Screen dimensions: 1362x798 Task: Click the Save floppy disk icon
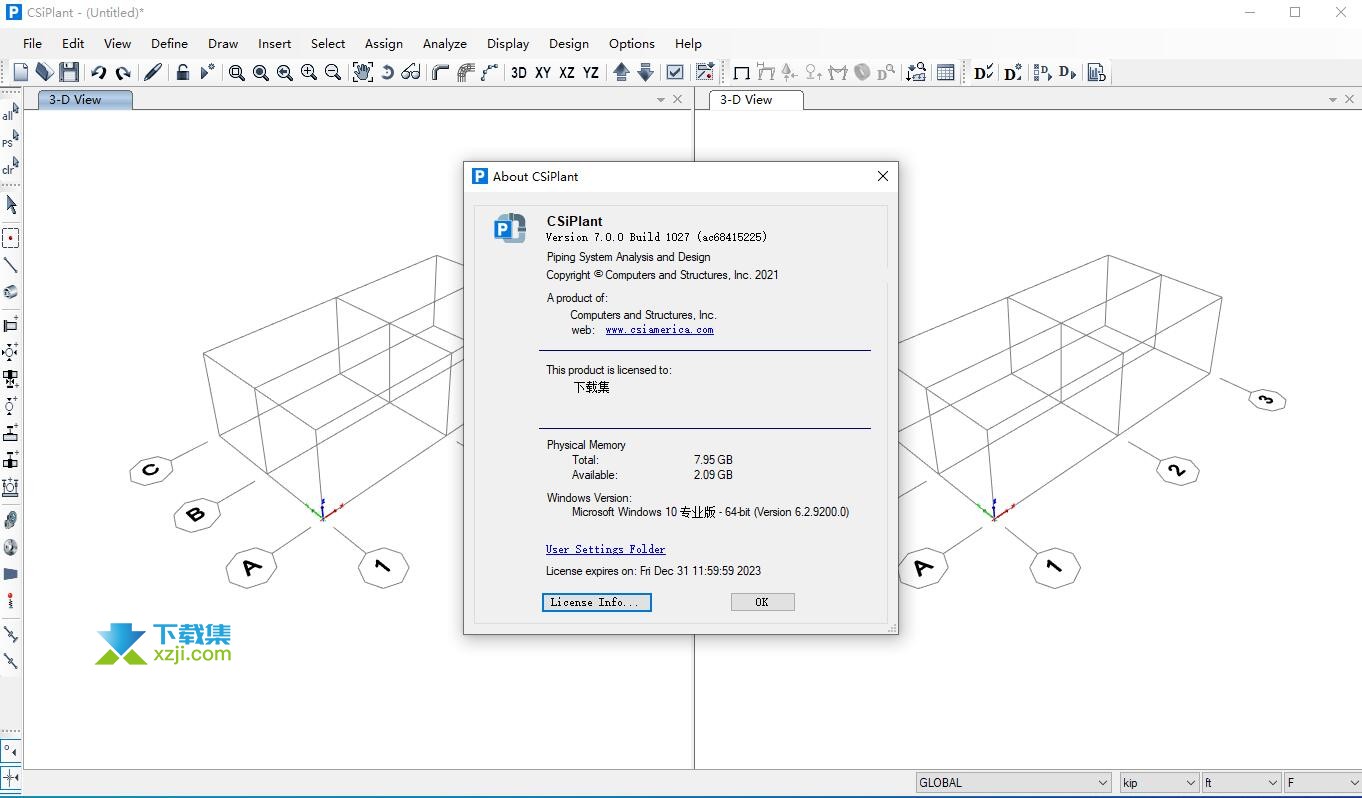point(69,72)
